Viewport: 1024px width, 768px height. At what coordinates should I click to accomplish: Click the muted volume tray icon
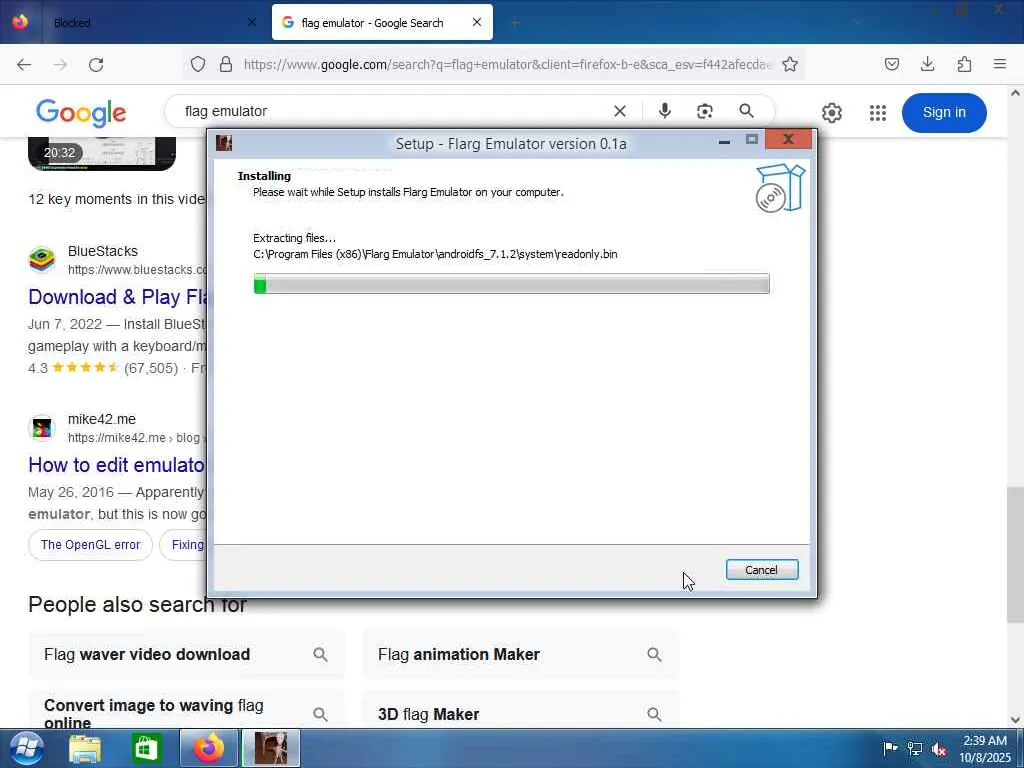[x=939, y=749]
